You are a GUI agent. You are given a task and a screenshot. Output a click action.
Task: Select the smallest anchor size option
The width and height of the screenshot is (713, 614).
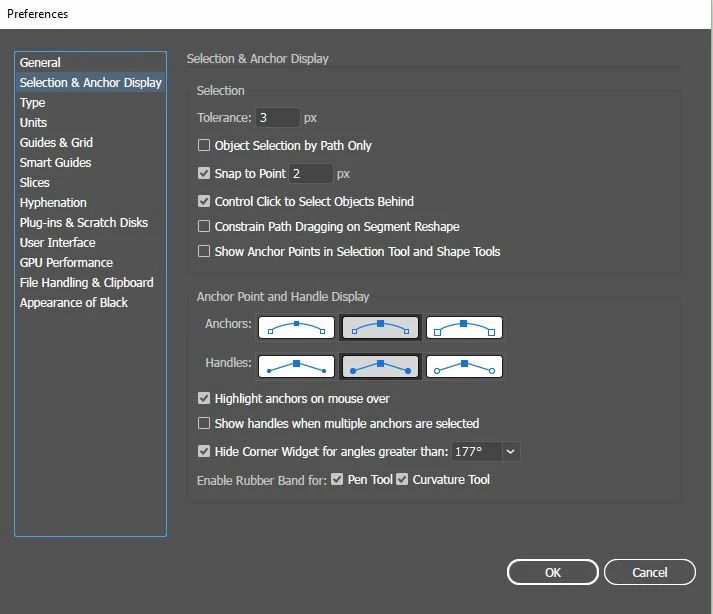click(296, 327)
